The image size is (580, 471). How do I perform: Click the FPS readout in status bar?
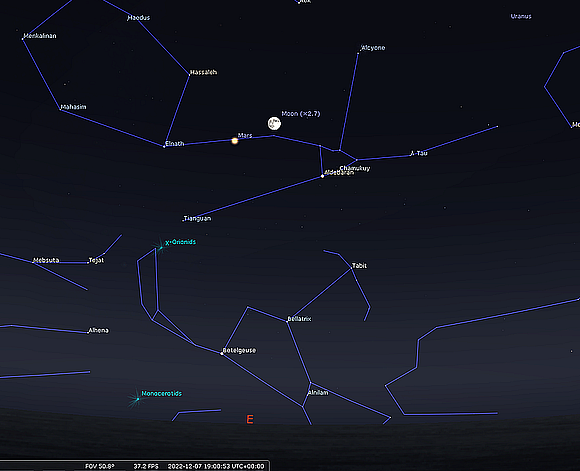146,466
